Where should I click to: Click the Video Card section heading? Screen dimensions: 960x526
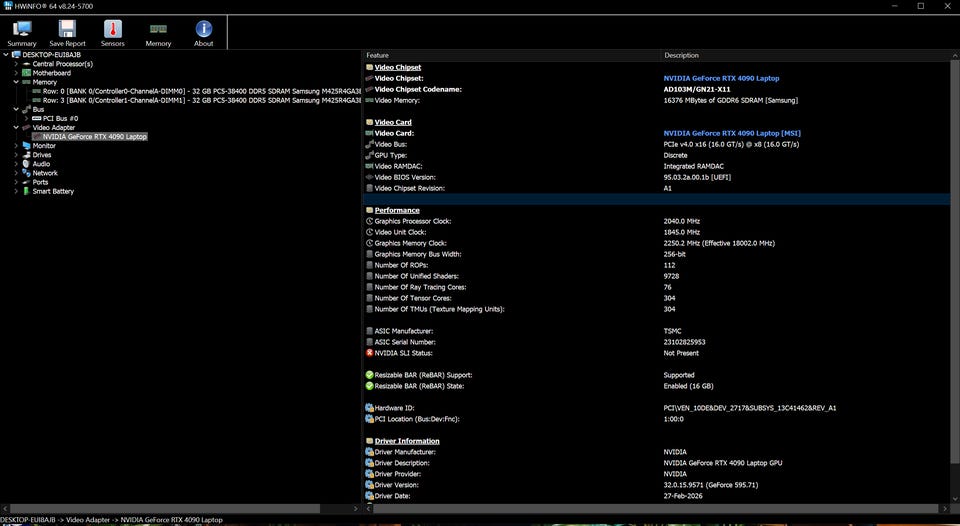pos(393,122)
